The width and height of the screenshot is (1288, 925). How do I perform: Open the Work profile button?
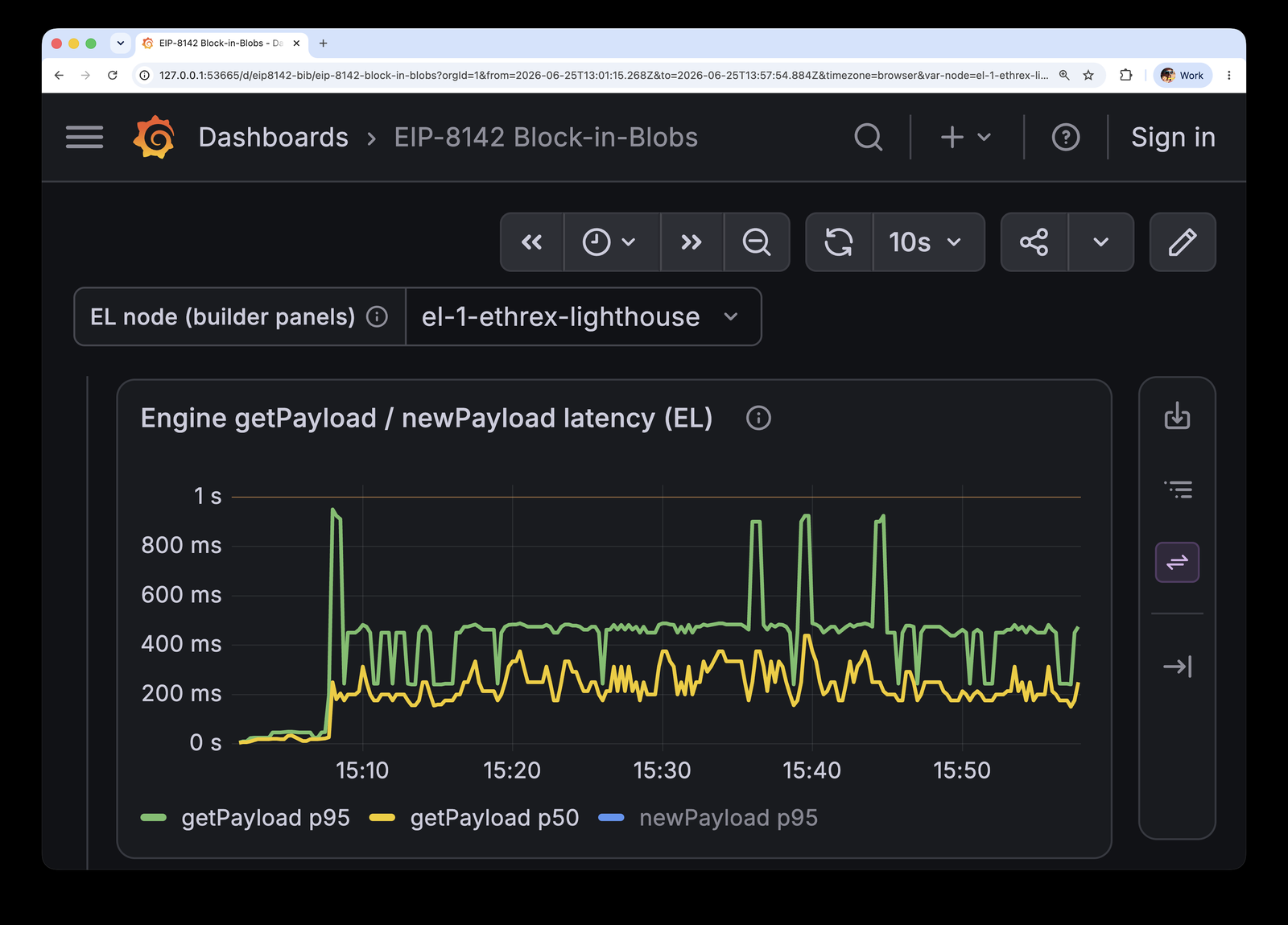pos(1183,75)
